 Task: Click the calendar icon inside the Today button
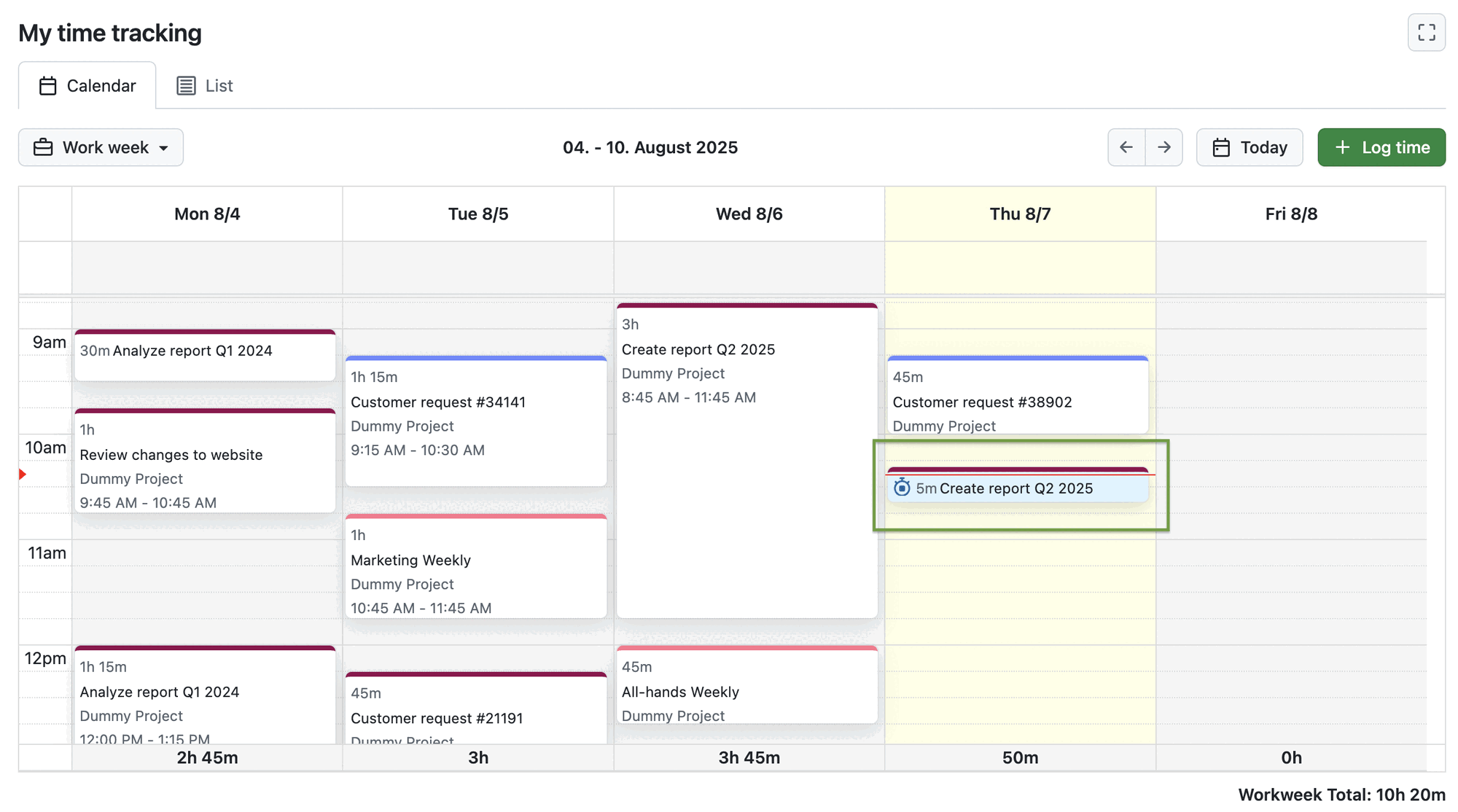(x=1222, y=147)
